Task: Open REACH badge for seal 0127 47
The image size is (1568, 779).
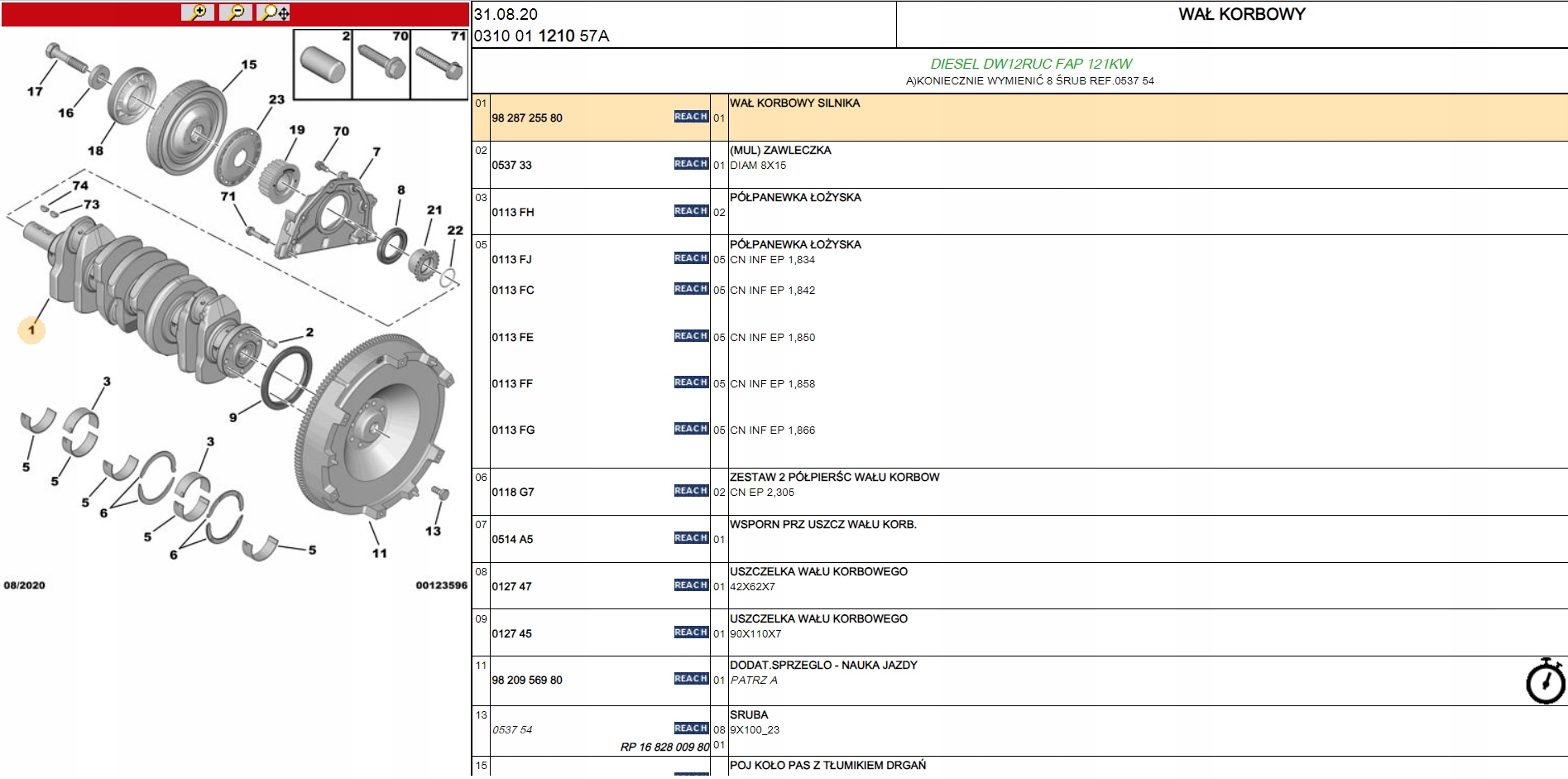Action: (x=691, y=585)
